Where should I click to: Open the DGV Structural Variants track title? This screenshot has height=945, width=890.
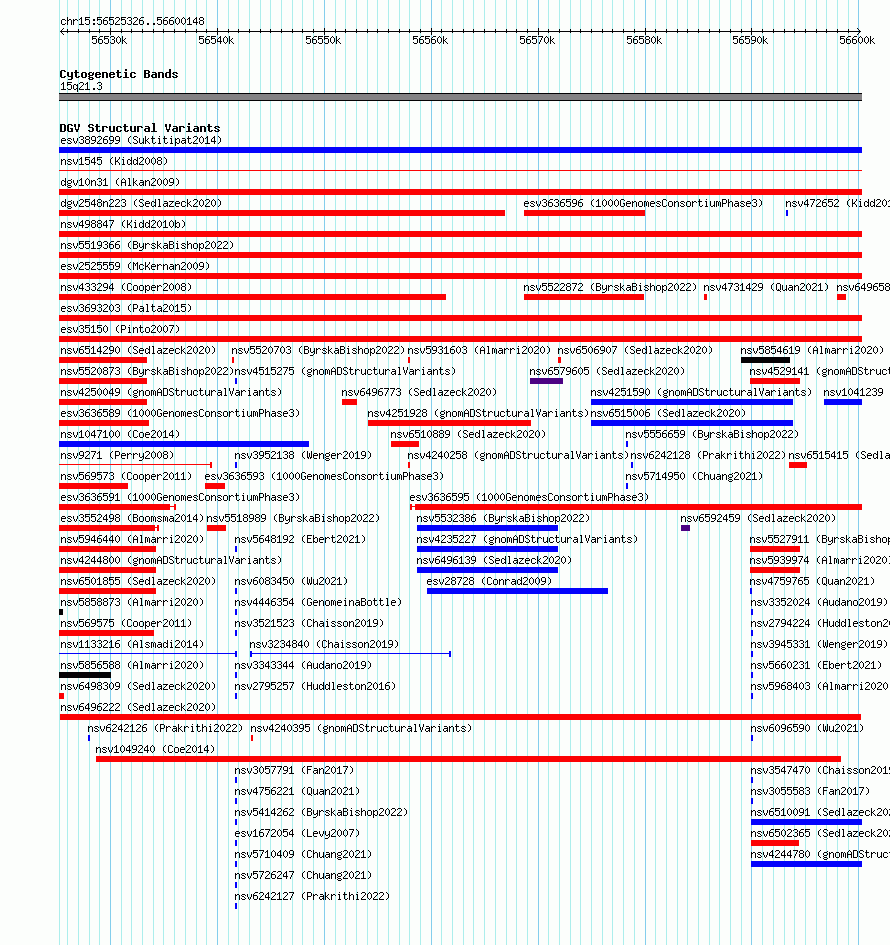[140, 128]
